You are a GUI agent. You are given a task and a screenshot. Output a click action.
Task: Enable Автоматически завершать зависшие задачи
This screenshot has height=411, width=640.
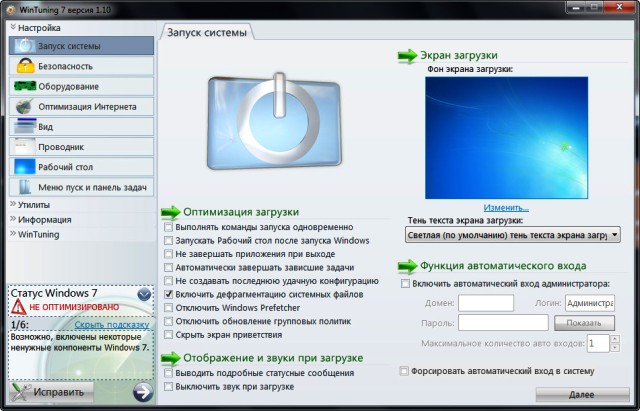coord(169,267)
